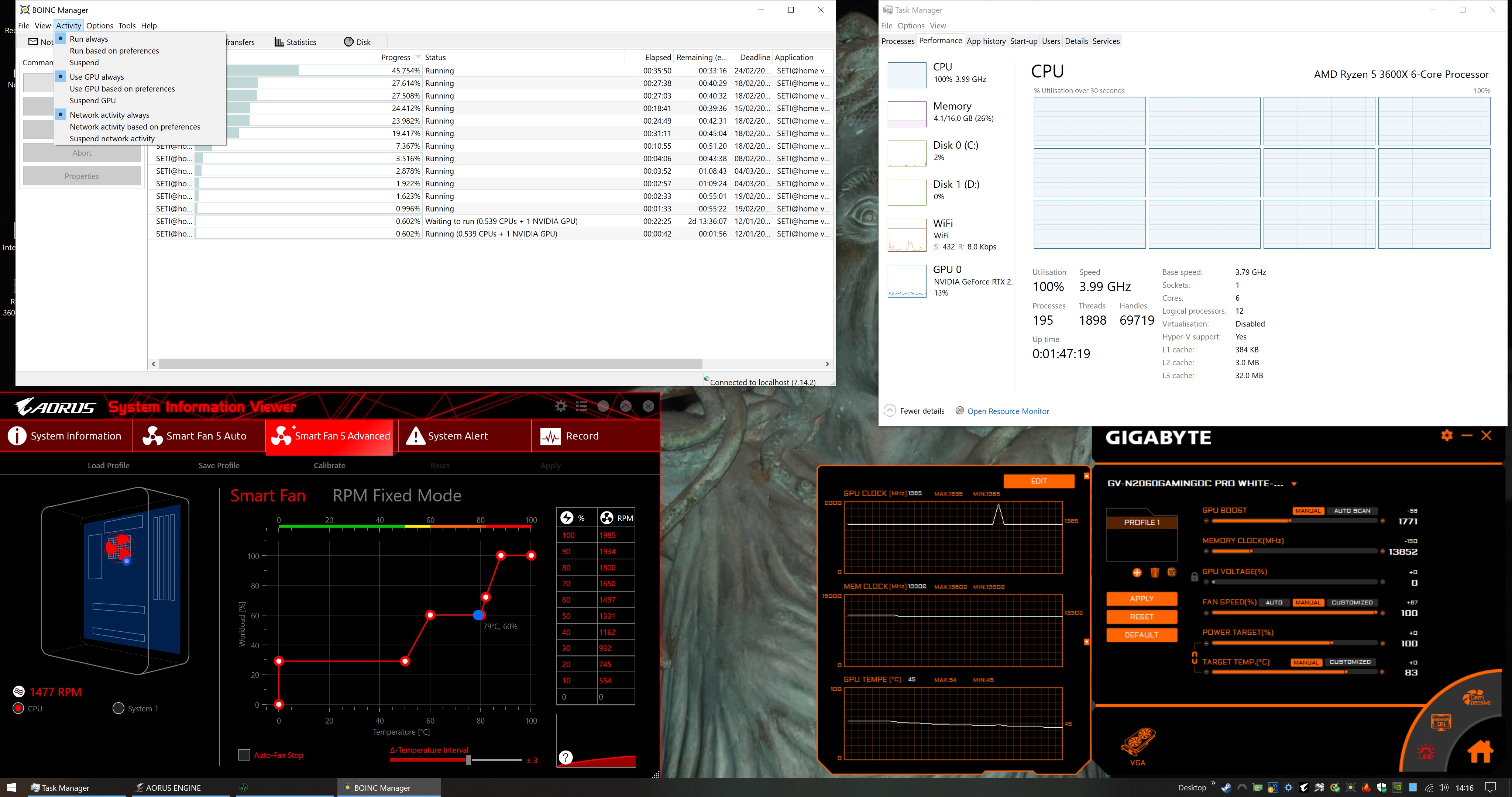Open the System Alert tab
This screenshot has width=1512, height=797.
click(464, 436)
